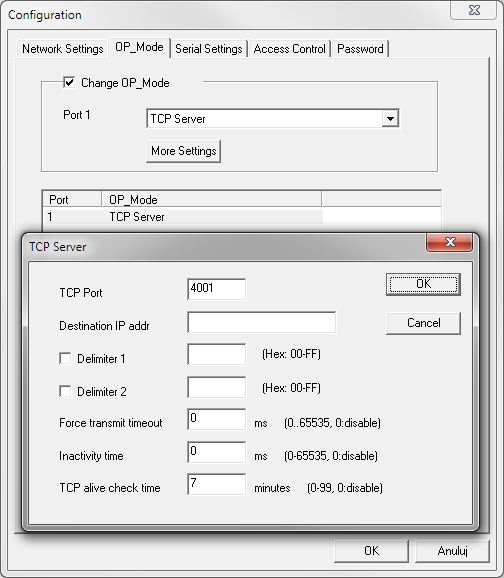Click the Force transmit timeout field
Screen dimensions: 504x578
pos(216,419)
